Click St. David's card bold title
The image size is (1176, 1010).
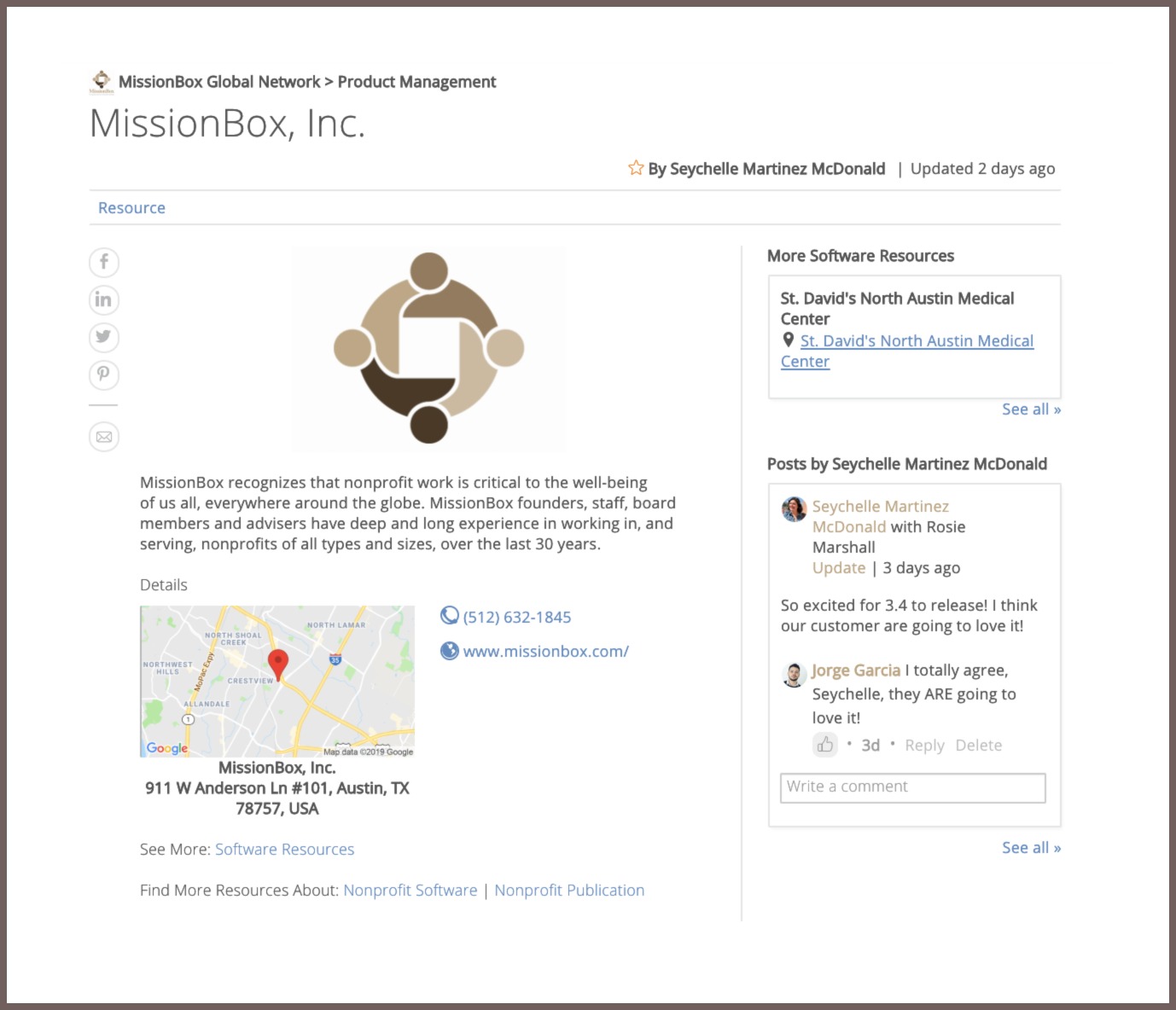(898, 309)
